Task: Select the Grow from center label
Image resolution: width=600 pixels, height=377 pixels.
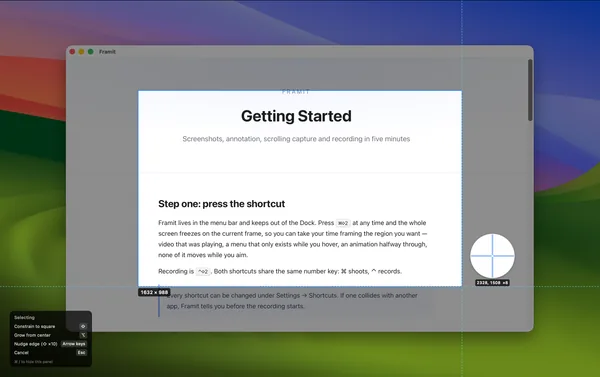Action: [32, 335]
